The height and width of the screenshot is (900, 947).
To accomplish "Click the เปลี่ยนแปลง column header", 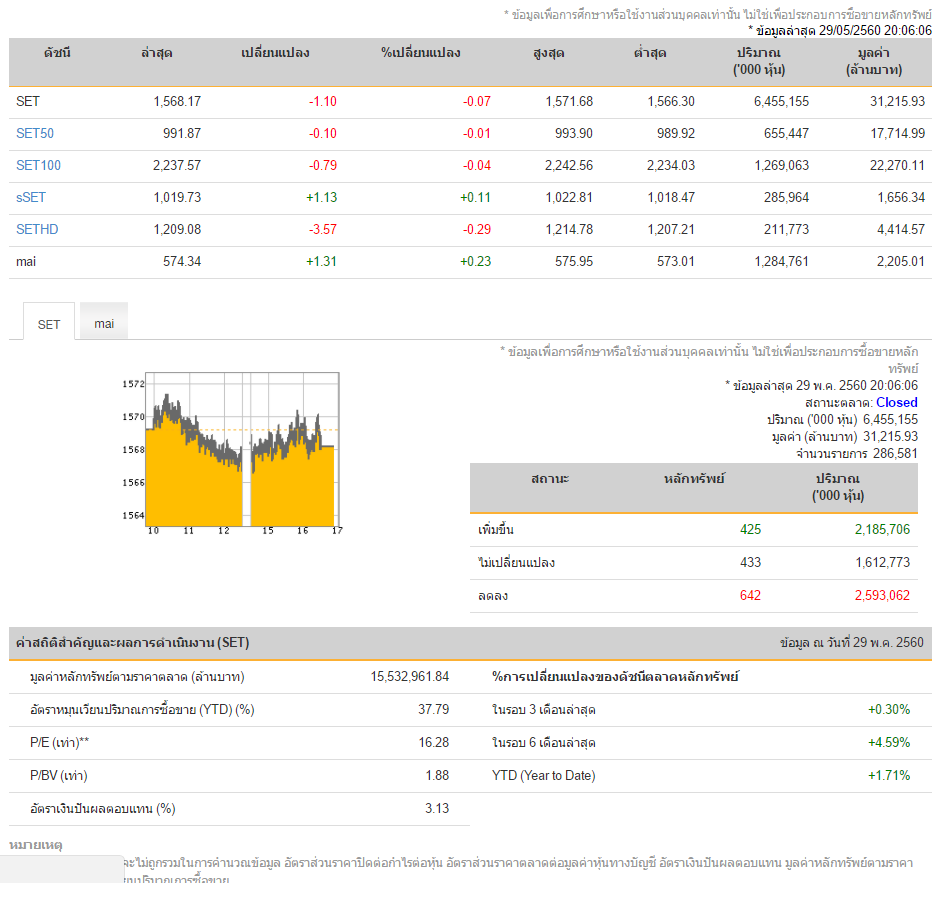I will tap(275, 53).
